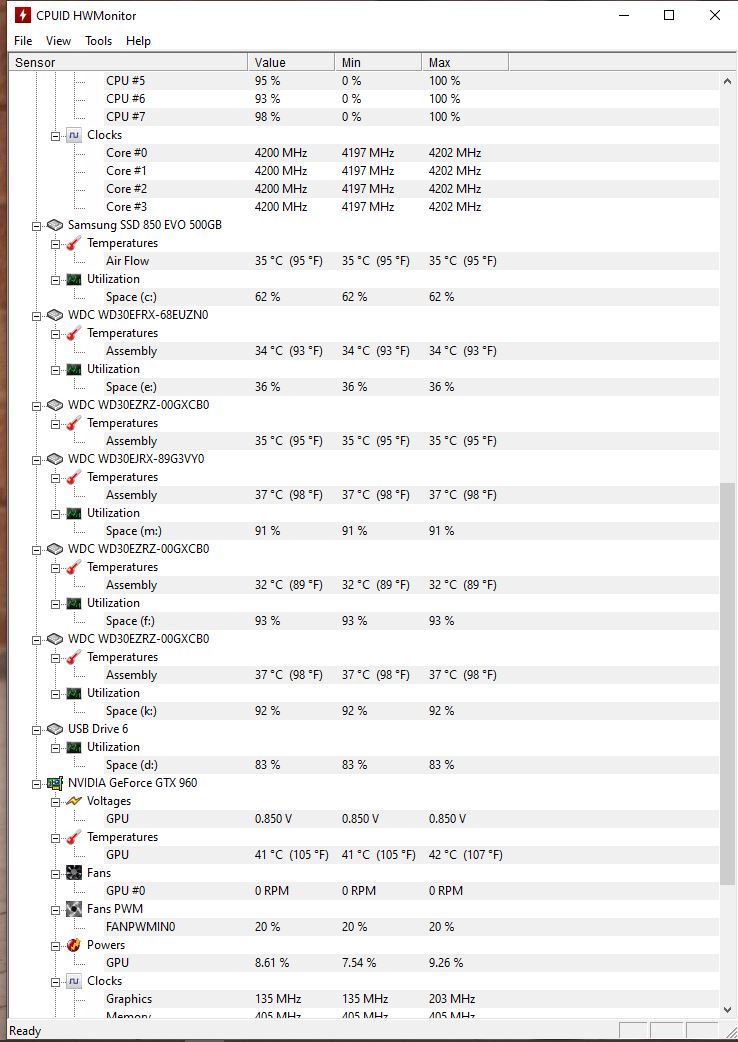The height and width of the screenshot is (1042, 738).
Task: Click the Max column header
Action: tap(464, 63)
